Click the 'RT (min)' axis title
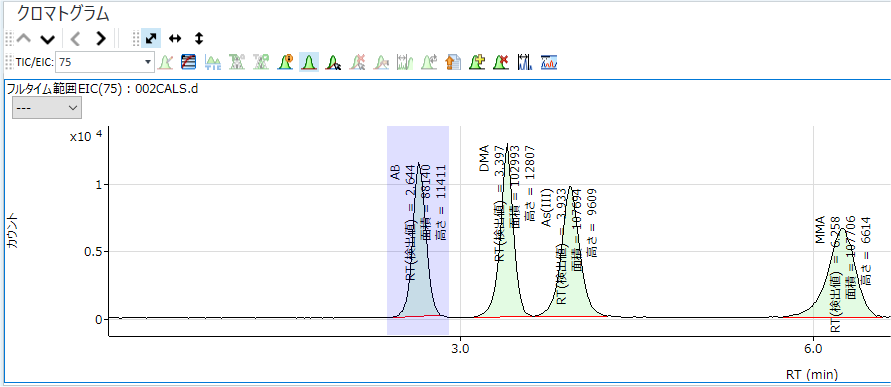The height and width of the screenshot is (387, 891). click(x=812, y=374)
